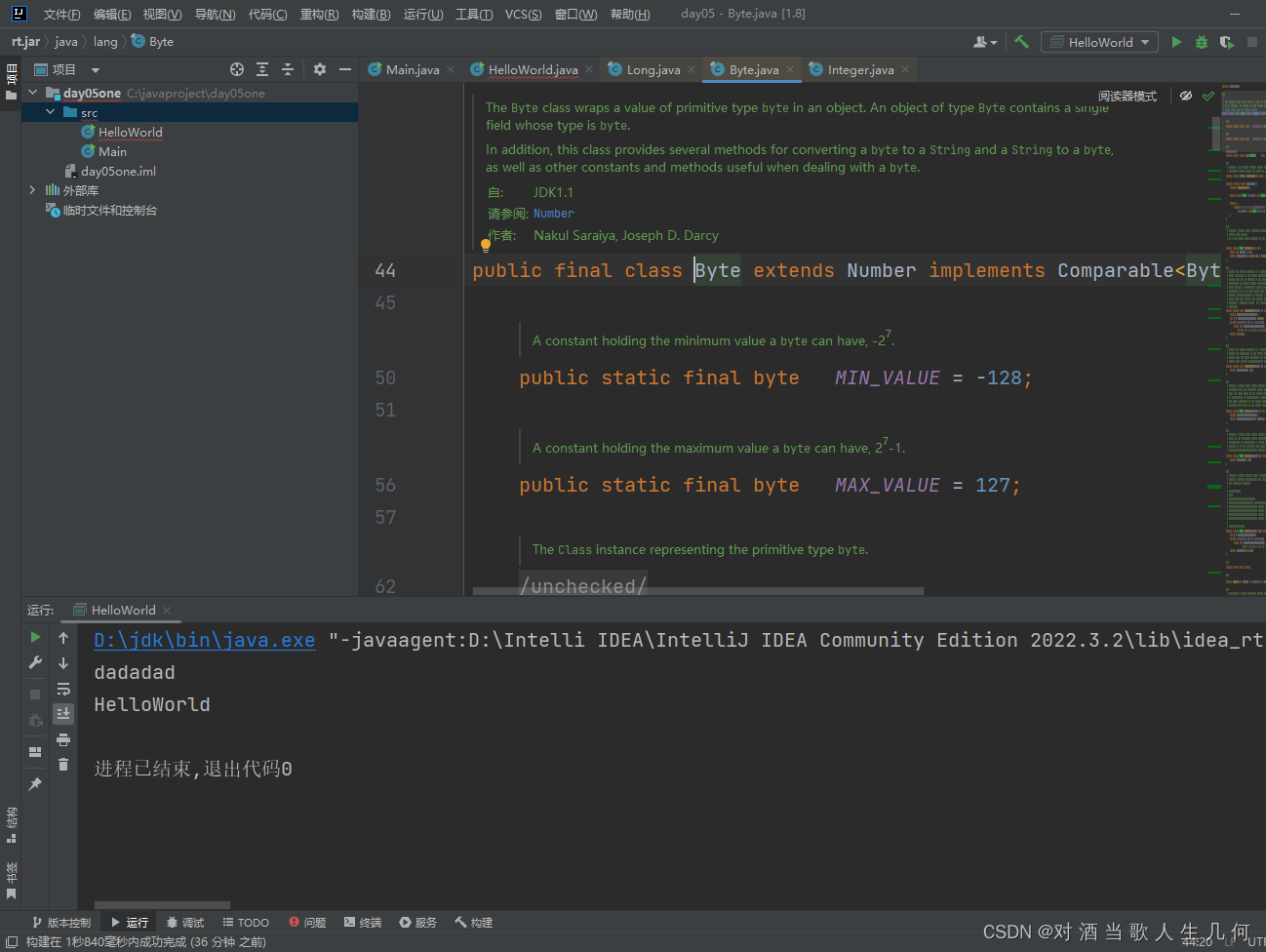Follow the Number link in the documentation

pos(554,214)
